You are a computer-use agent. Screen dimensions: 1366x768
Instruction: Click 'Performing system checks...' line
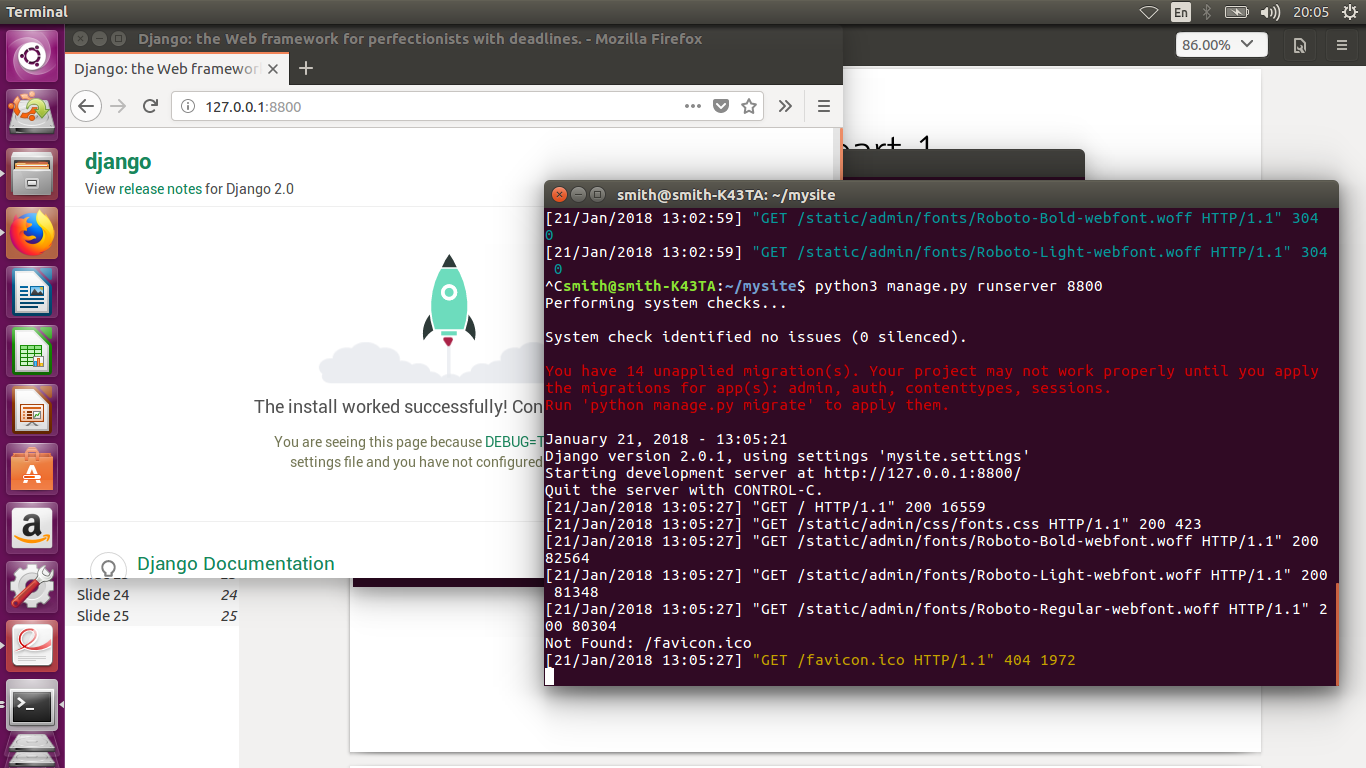pos(666,303)
